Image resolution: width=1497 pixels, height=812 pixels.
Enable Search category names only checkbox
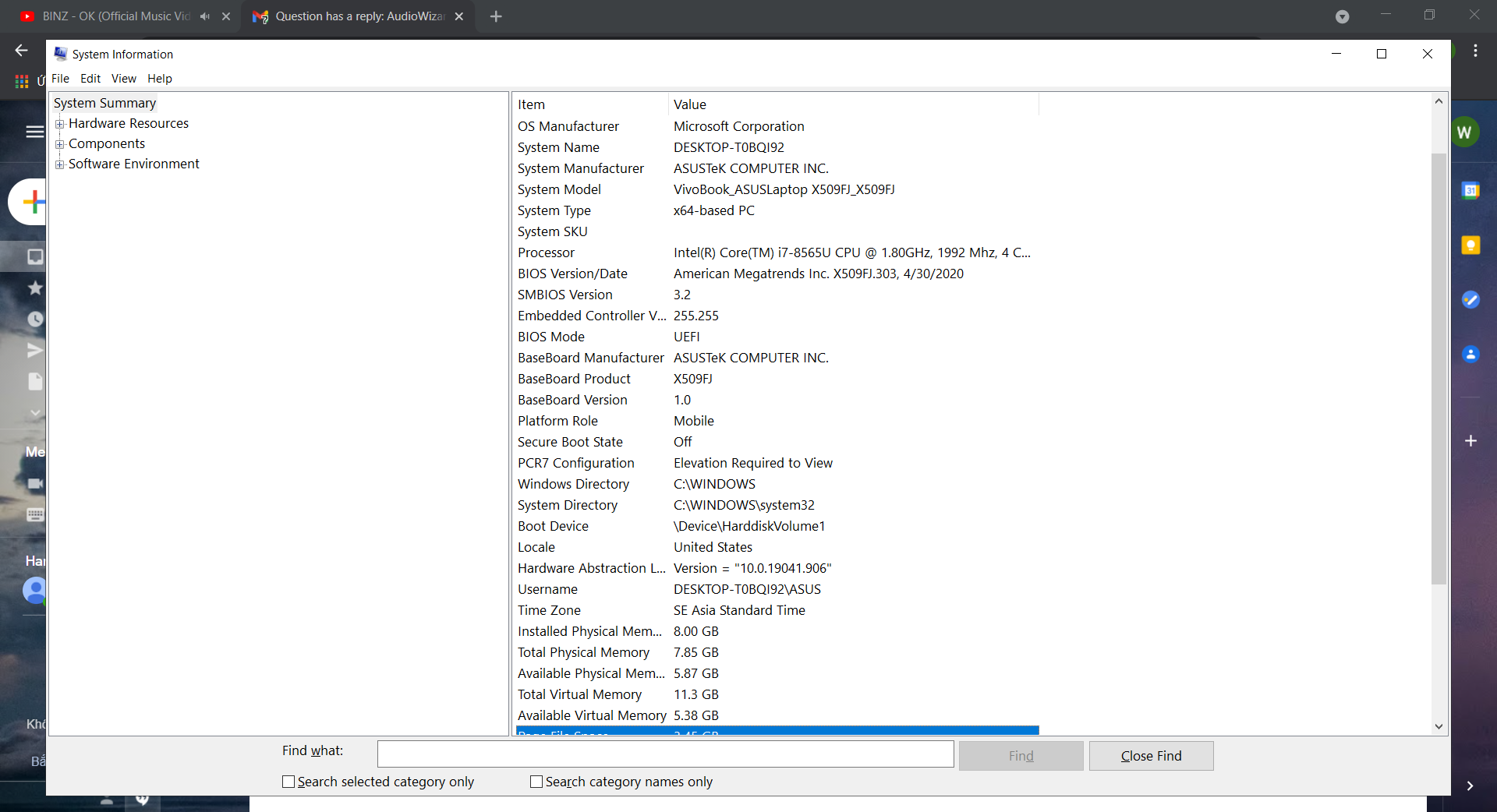(536, 782)
